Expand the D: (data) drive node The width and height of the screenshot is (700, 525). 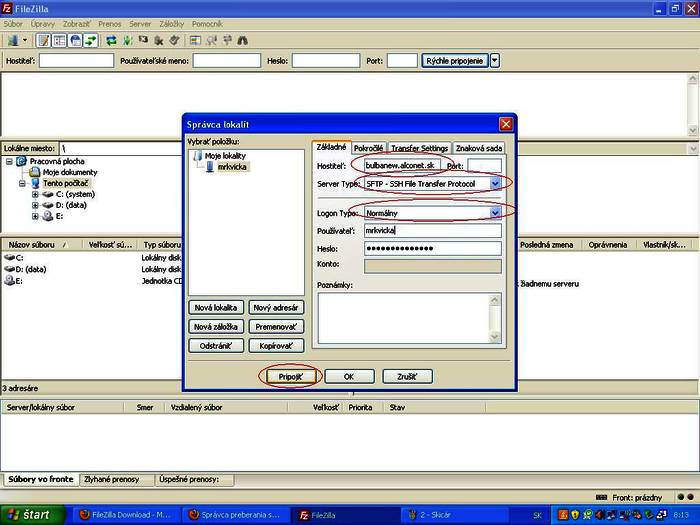coord(35,205)
